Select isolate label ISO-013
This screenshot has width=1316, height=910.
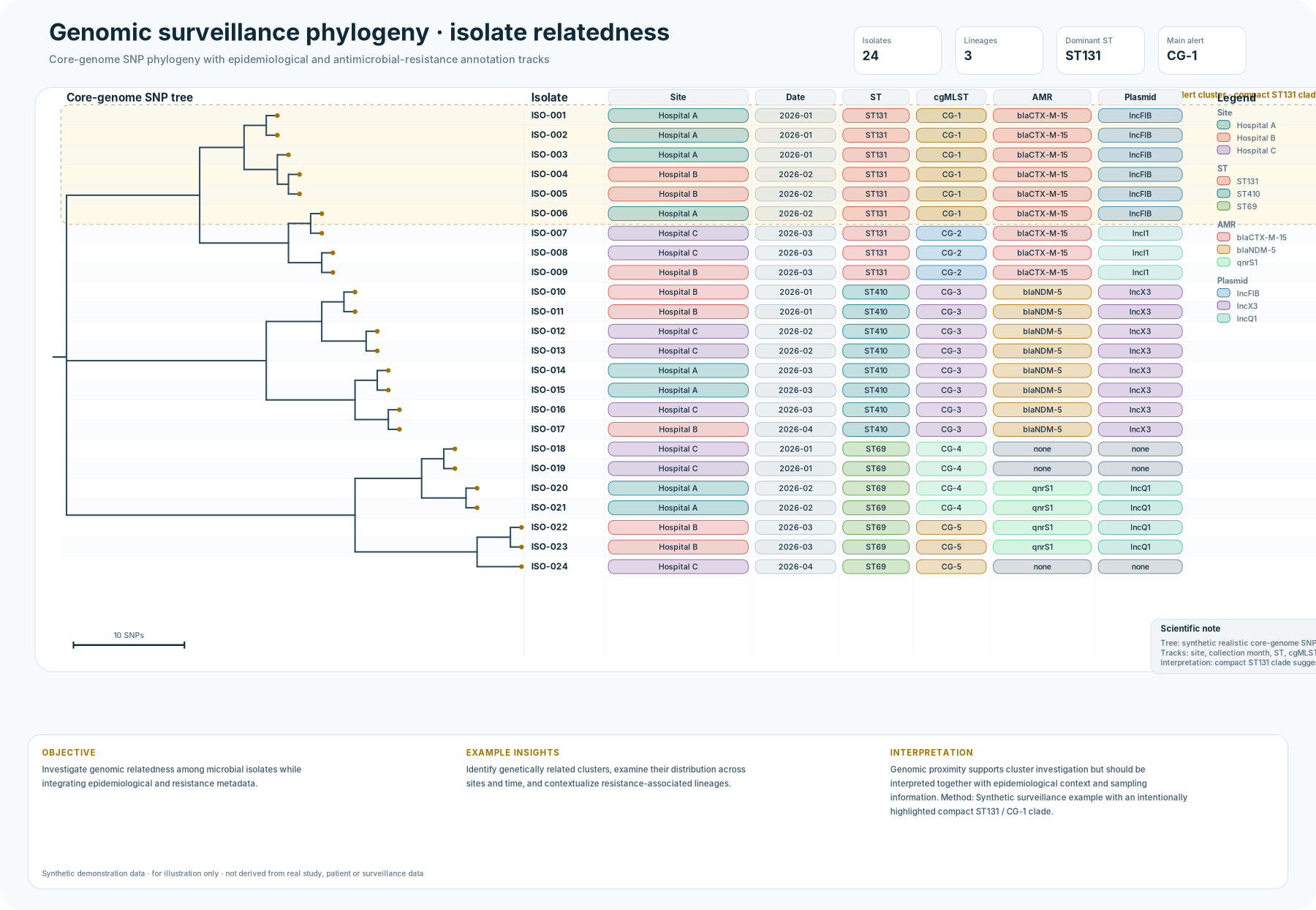548,350
